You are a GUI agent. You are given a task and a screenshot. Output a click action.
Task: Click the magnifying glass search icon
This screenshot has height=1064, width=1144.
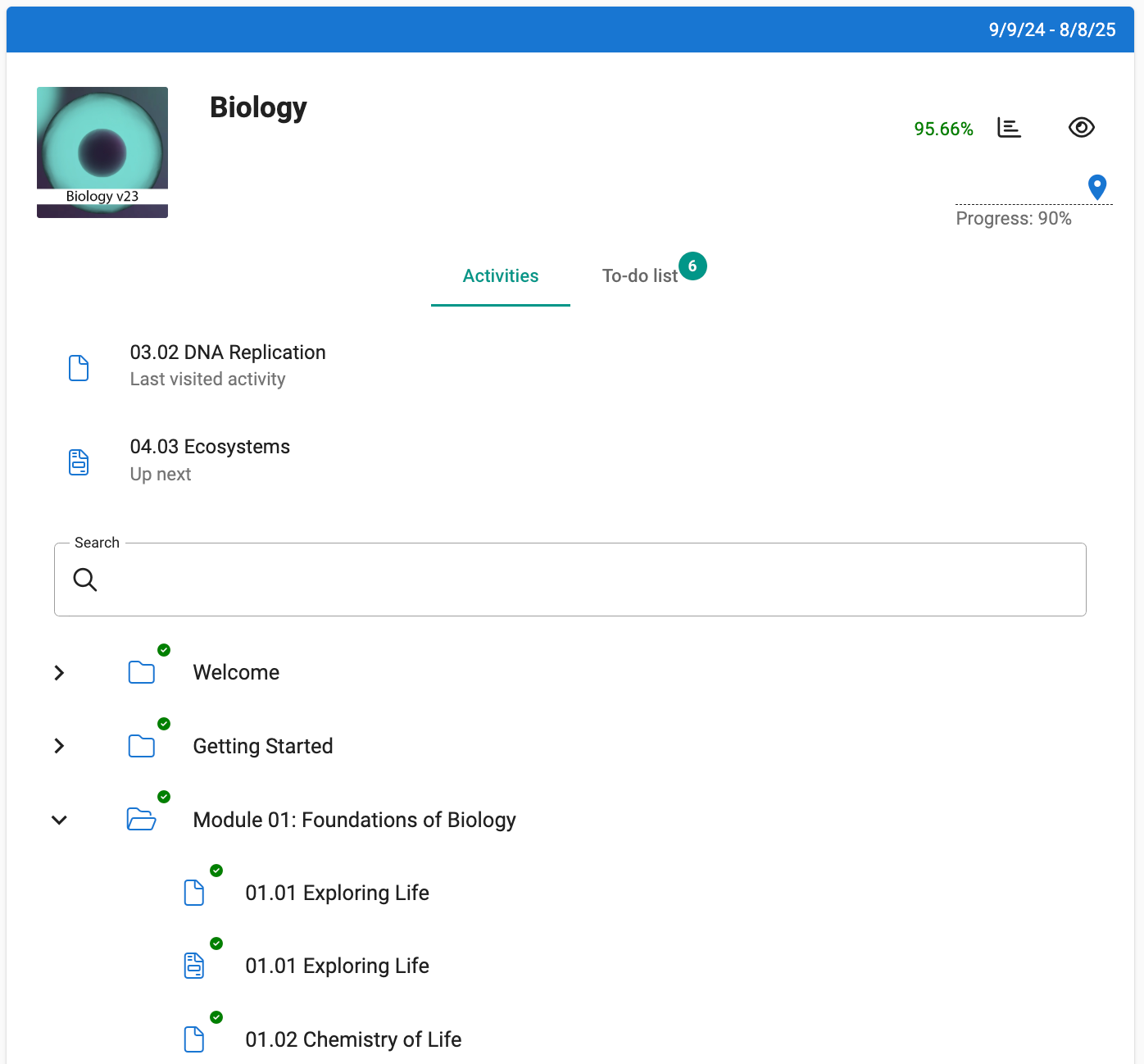click(85, 580)
